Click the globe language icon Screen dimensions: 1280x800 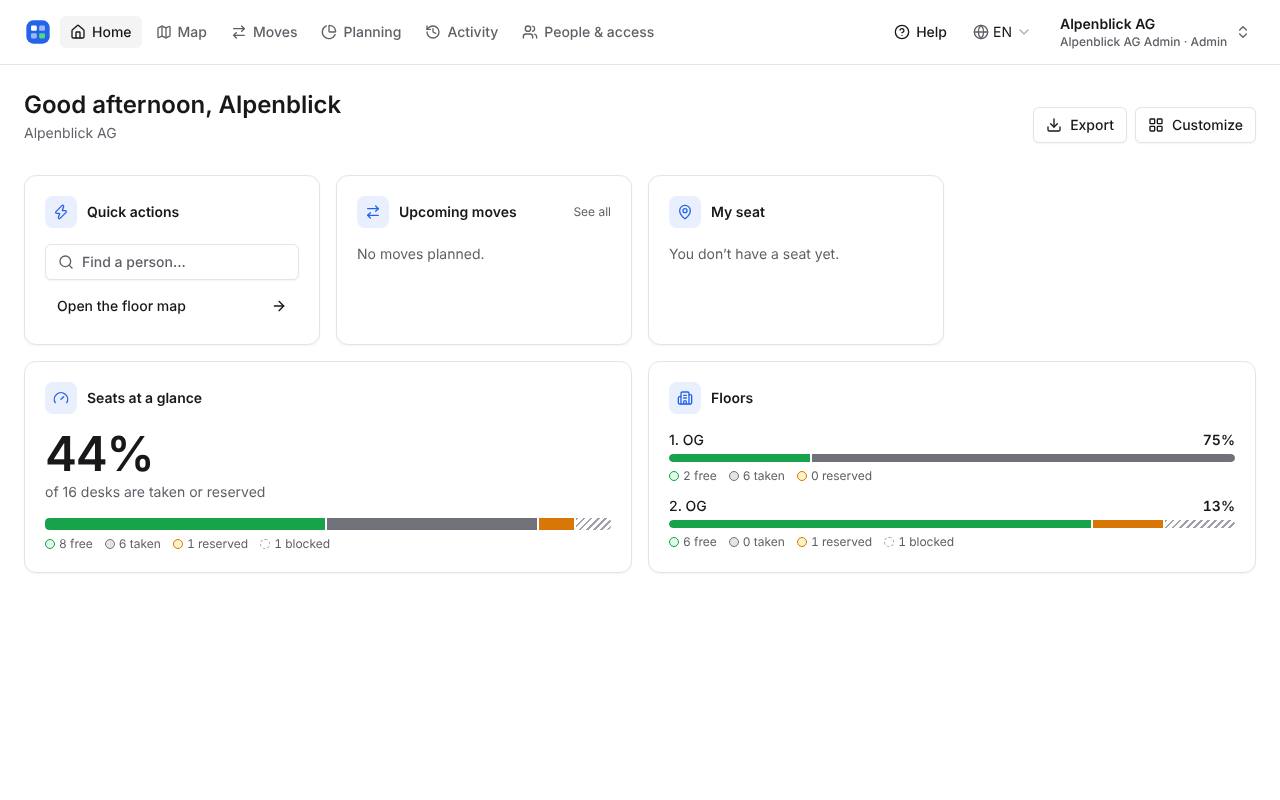click(x=981, y=32)
